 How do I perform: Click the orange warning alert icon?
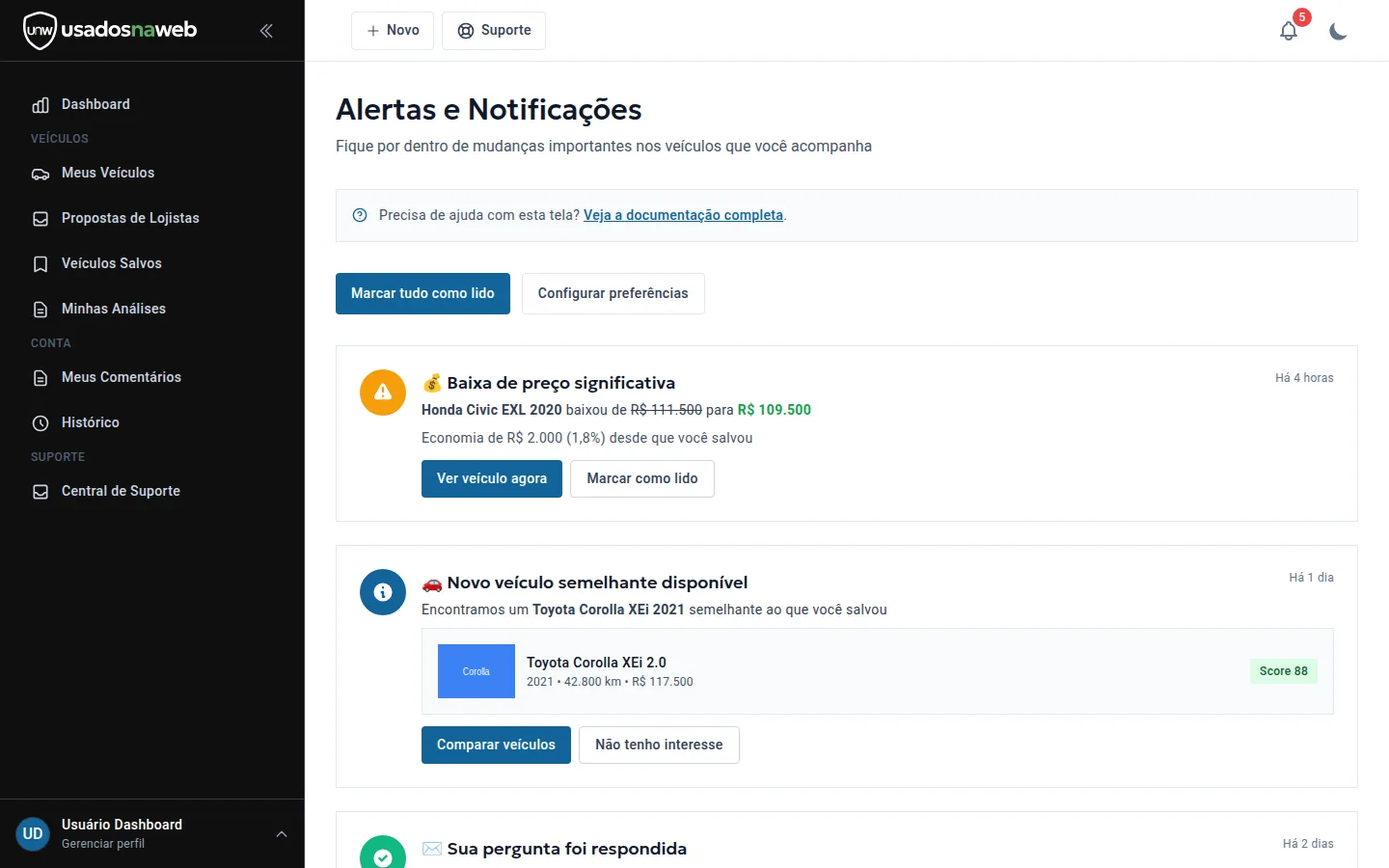pyautogui.click(x=383, y=393)
